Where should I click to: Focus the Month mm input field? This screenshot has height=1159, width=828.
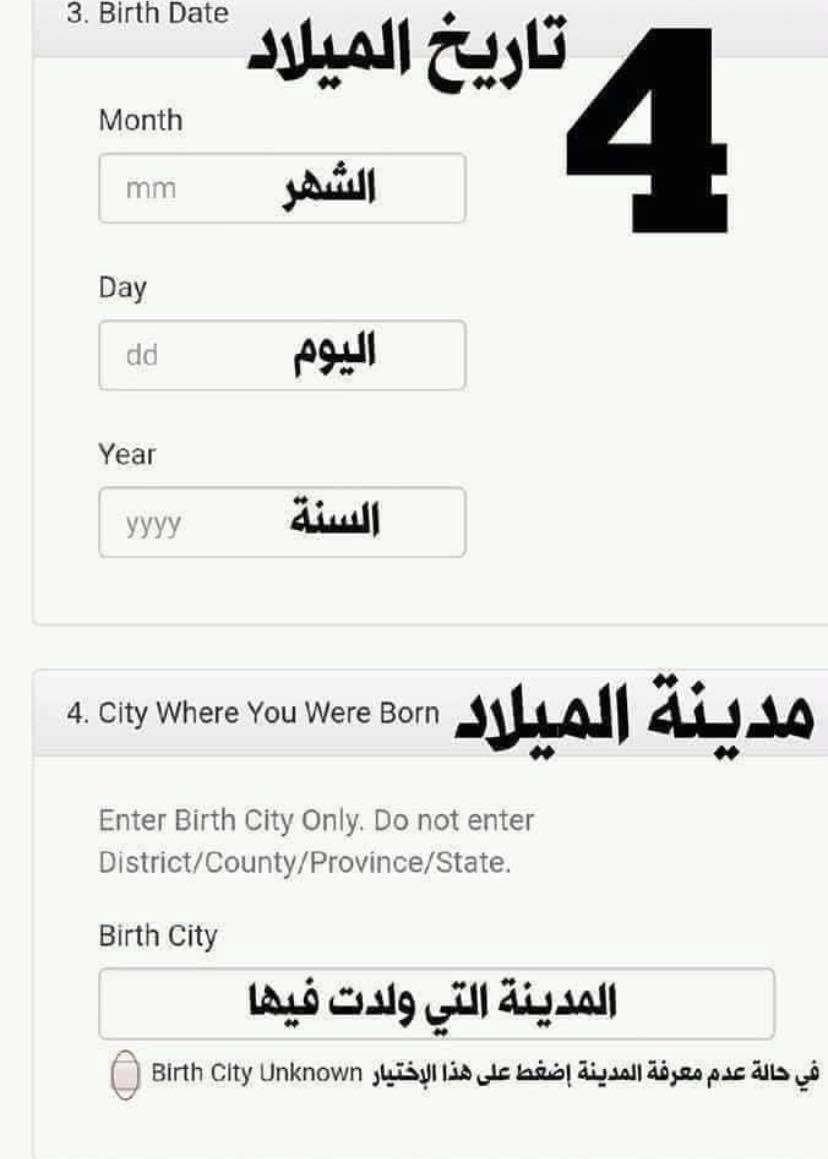pos(282,188)
